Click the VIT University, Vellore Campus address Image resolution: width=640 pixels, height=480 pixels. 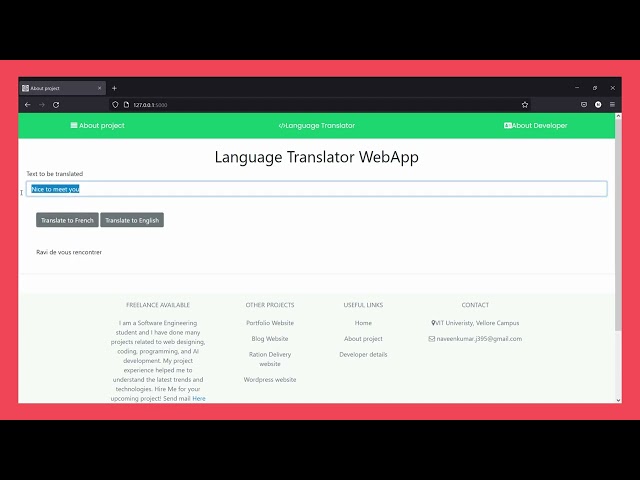point(477,323)
